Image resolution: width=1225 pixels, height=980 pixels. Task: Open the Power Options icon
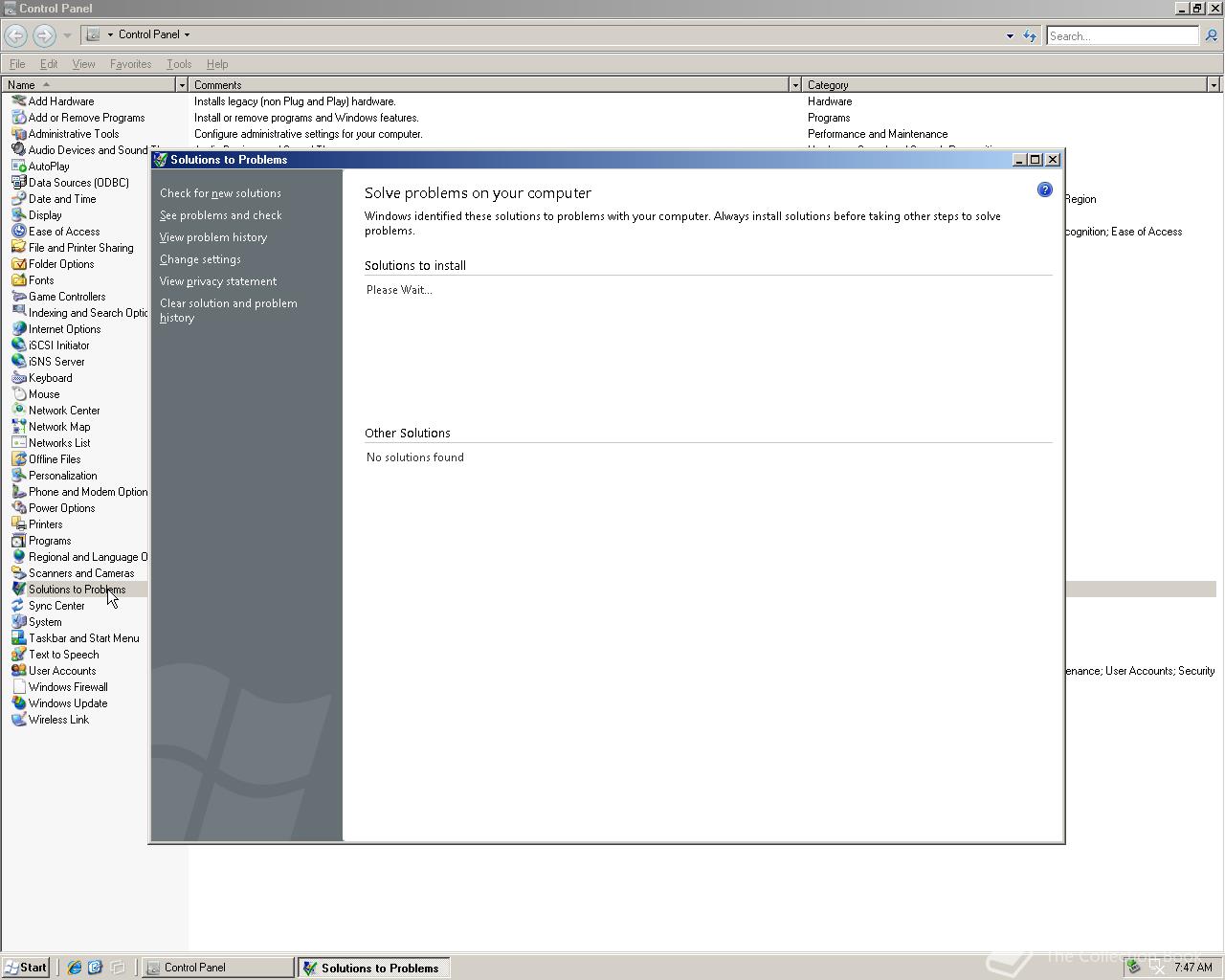point(18,507)
